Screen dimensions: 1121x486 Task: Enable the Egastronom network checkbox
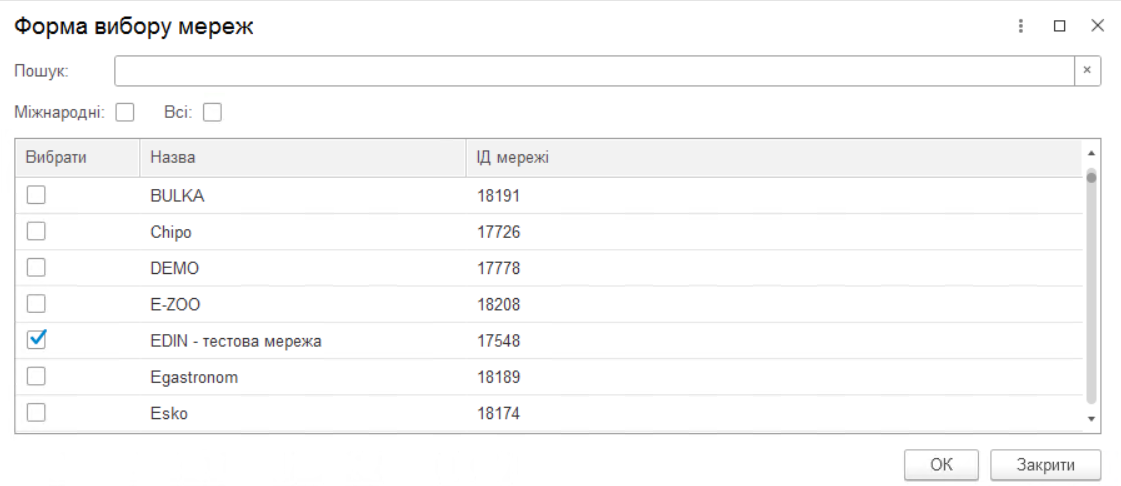[37, 377]
